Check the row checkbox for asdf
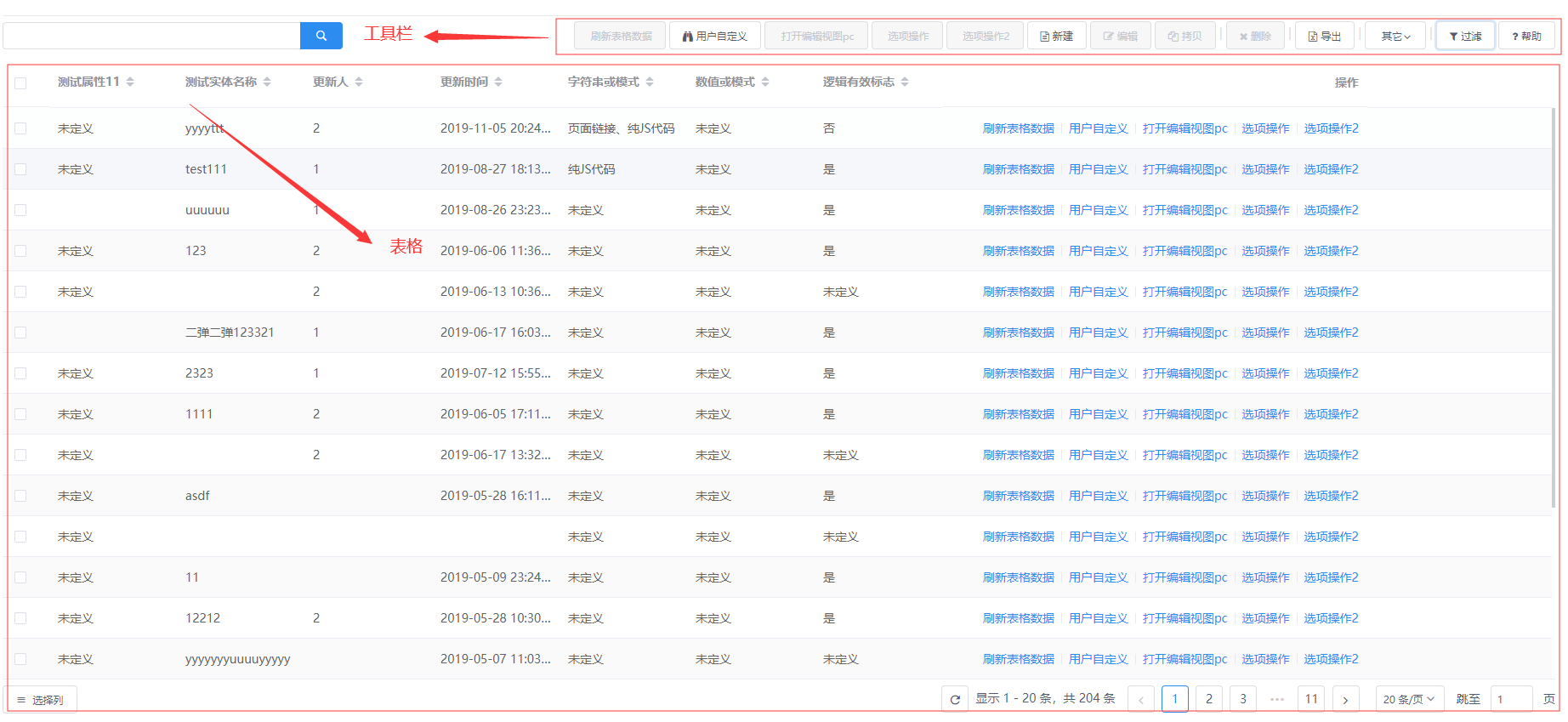The height and width of the screenshot is (722, 1568). tap(20, 496)
